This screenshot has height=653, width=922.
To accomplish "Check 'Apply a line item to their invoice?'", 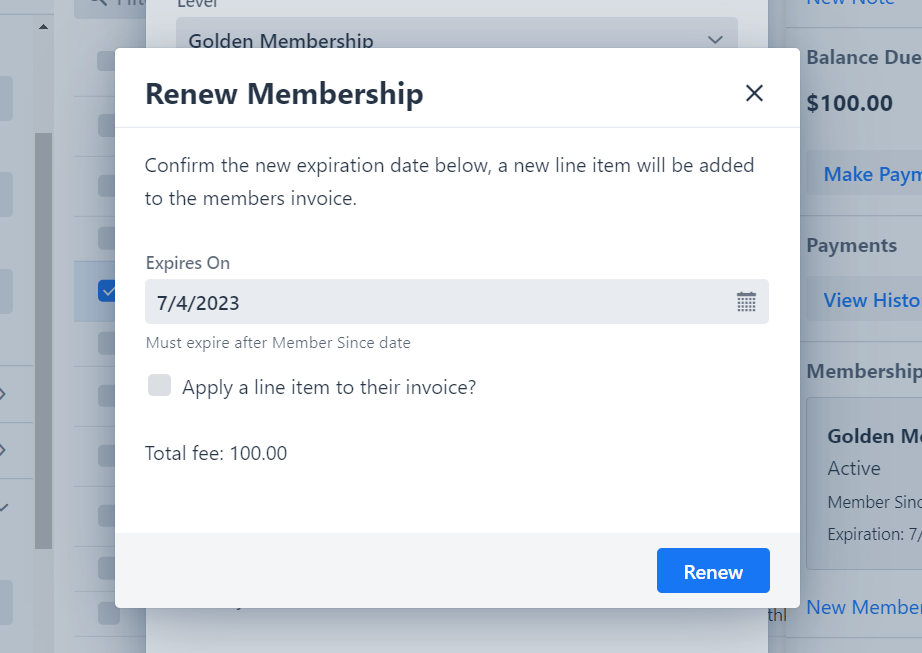I will click(x=159, y=386).
